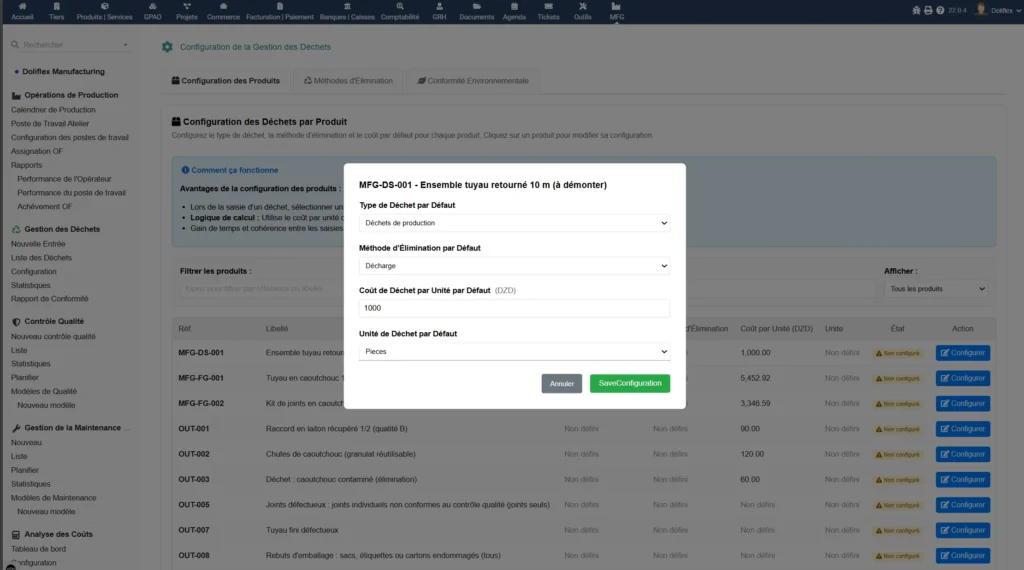The image size is (1024, 570).
Task: Click Configurer for the OUT-001 row
Action: click(x=963, y=429)
